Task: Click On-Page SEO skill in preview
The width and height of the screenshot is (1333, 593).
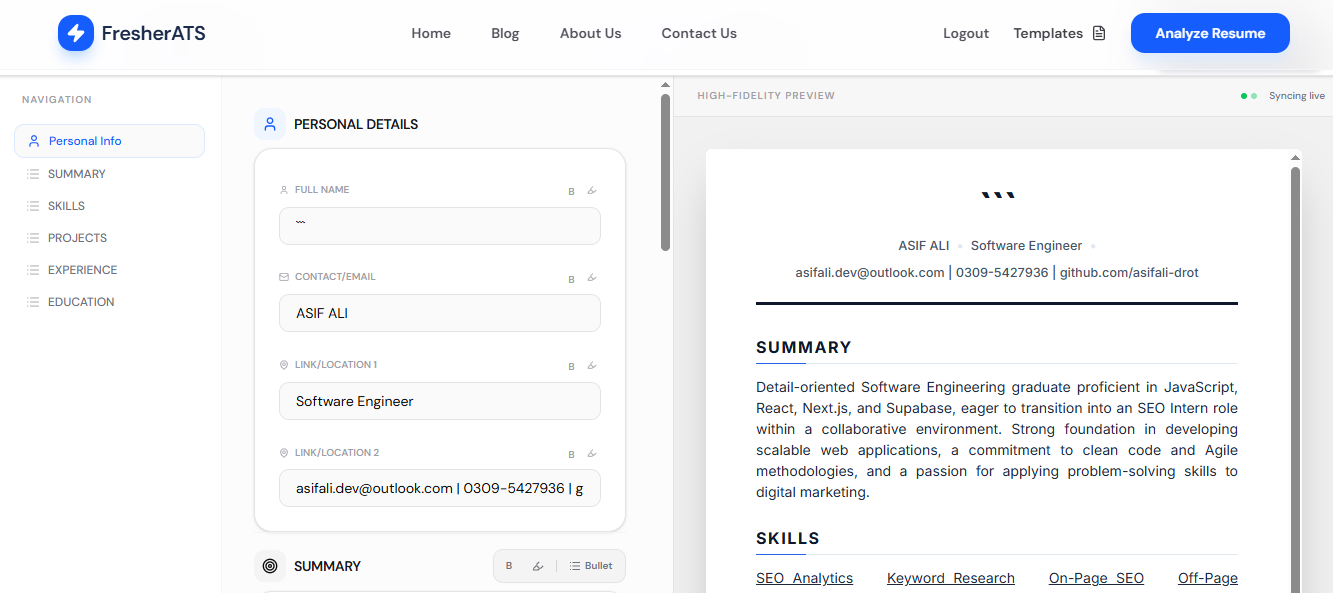Action: pyautogui.click(x=1096, y=578)
